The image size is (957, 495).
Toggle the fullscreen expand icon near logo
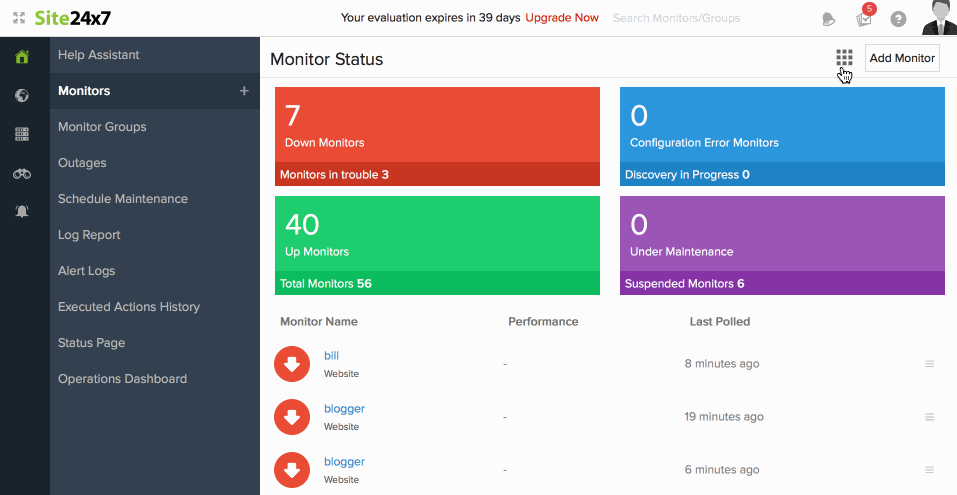18,18
